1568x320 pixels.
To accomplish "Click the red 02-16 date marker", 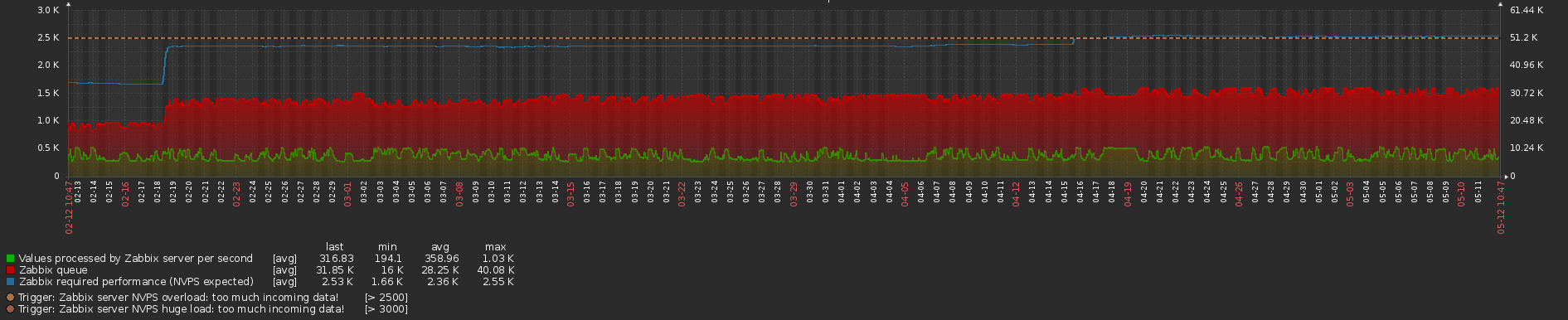I will click(x=126, y=193).
